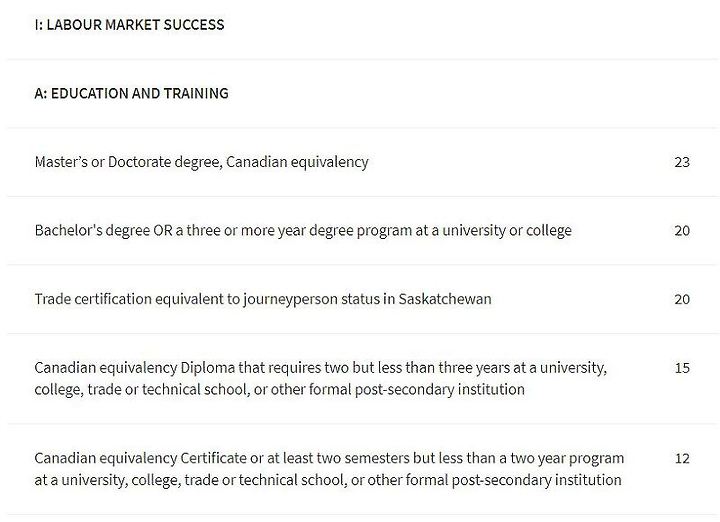Click the Trade certification row description
Screen dimensions: 720x522
coord(263,299)
